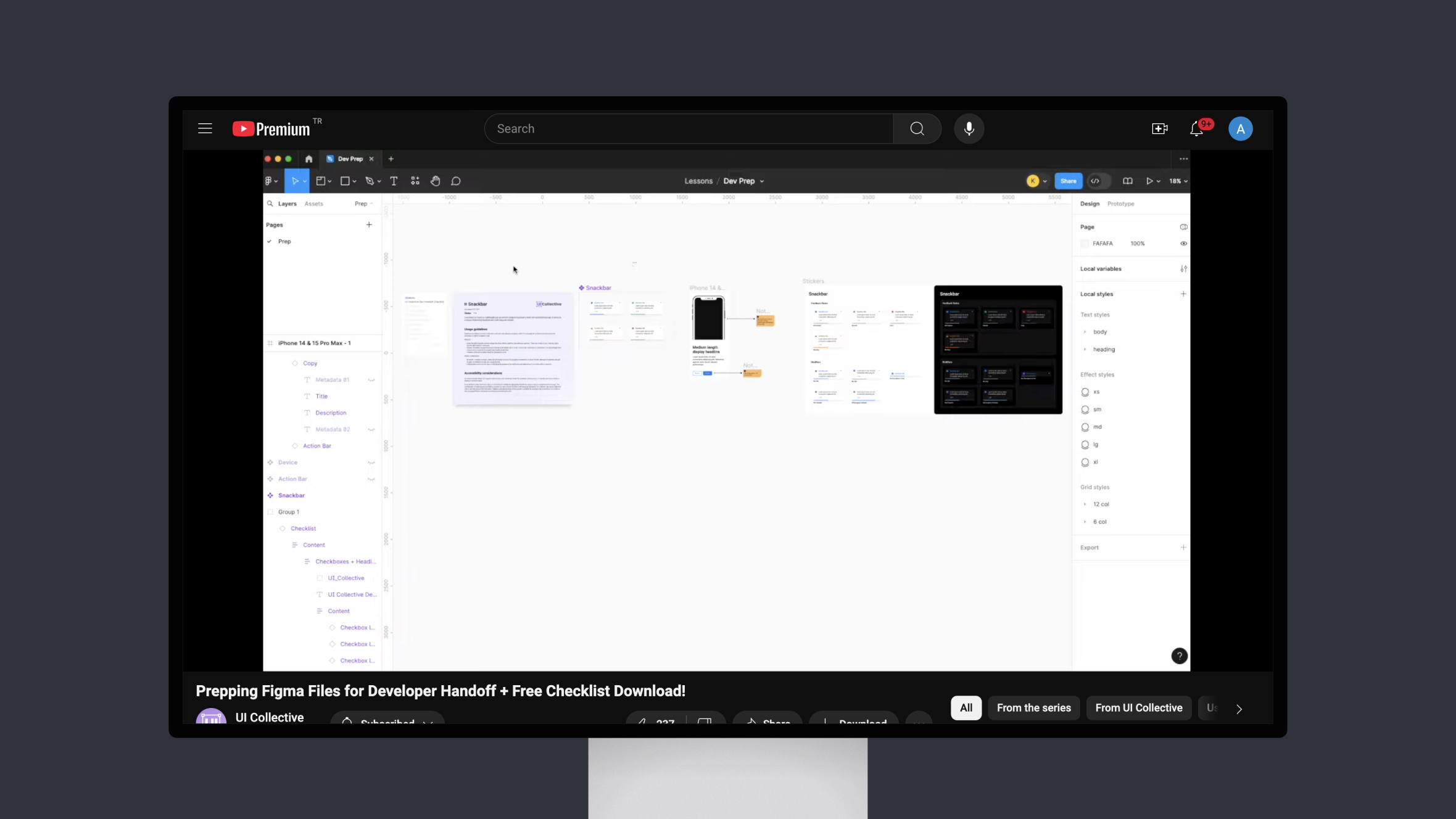Viewport: 1456px width, 819px height.
Task: Open the 18% zoom dropdown
Action: (x=1178, y=181)
